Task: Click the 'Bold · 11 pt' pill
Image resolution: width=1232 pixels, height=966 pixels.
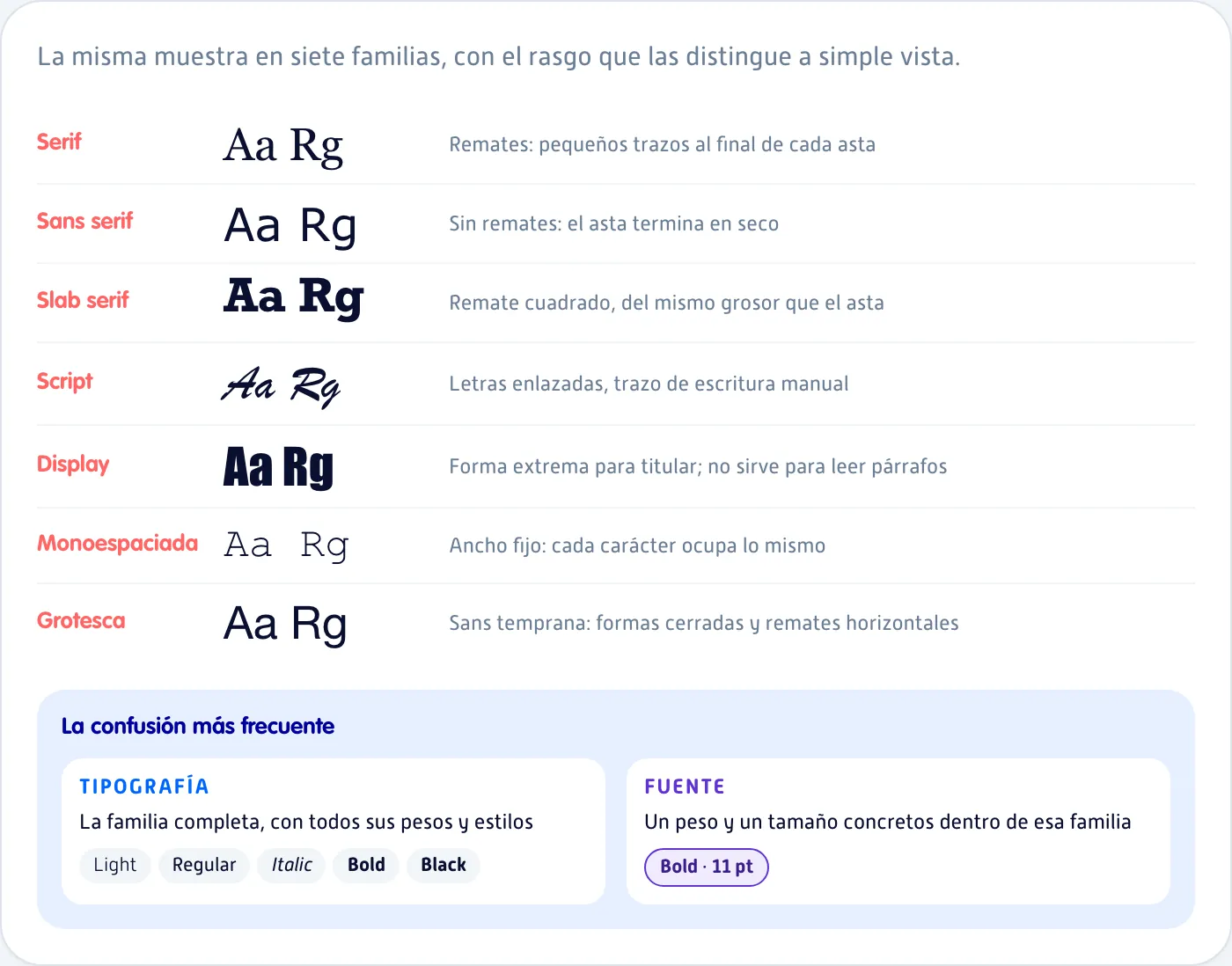Action: coord(707,867)
